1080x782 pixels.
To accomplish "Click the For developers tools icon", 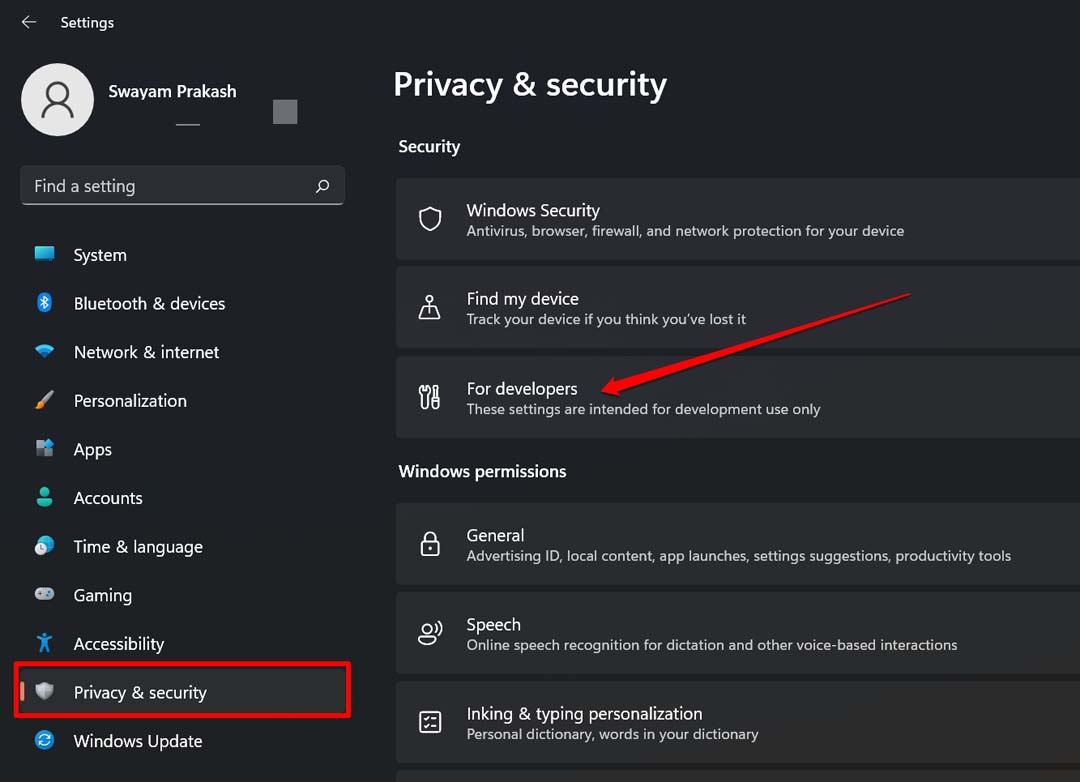I will pos(430,397).
